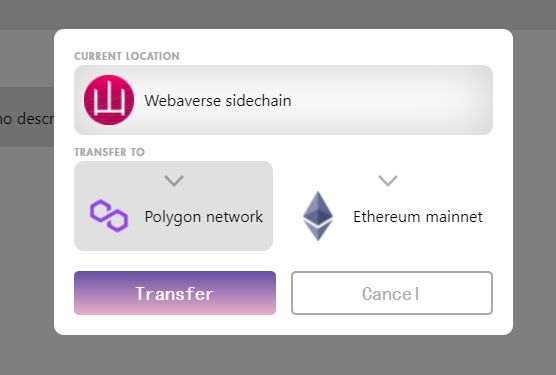
Task: Click the "Polygon network" text label
Action: (204, 217)
